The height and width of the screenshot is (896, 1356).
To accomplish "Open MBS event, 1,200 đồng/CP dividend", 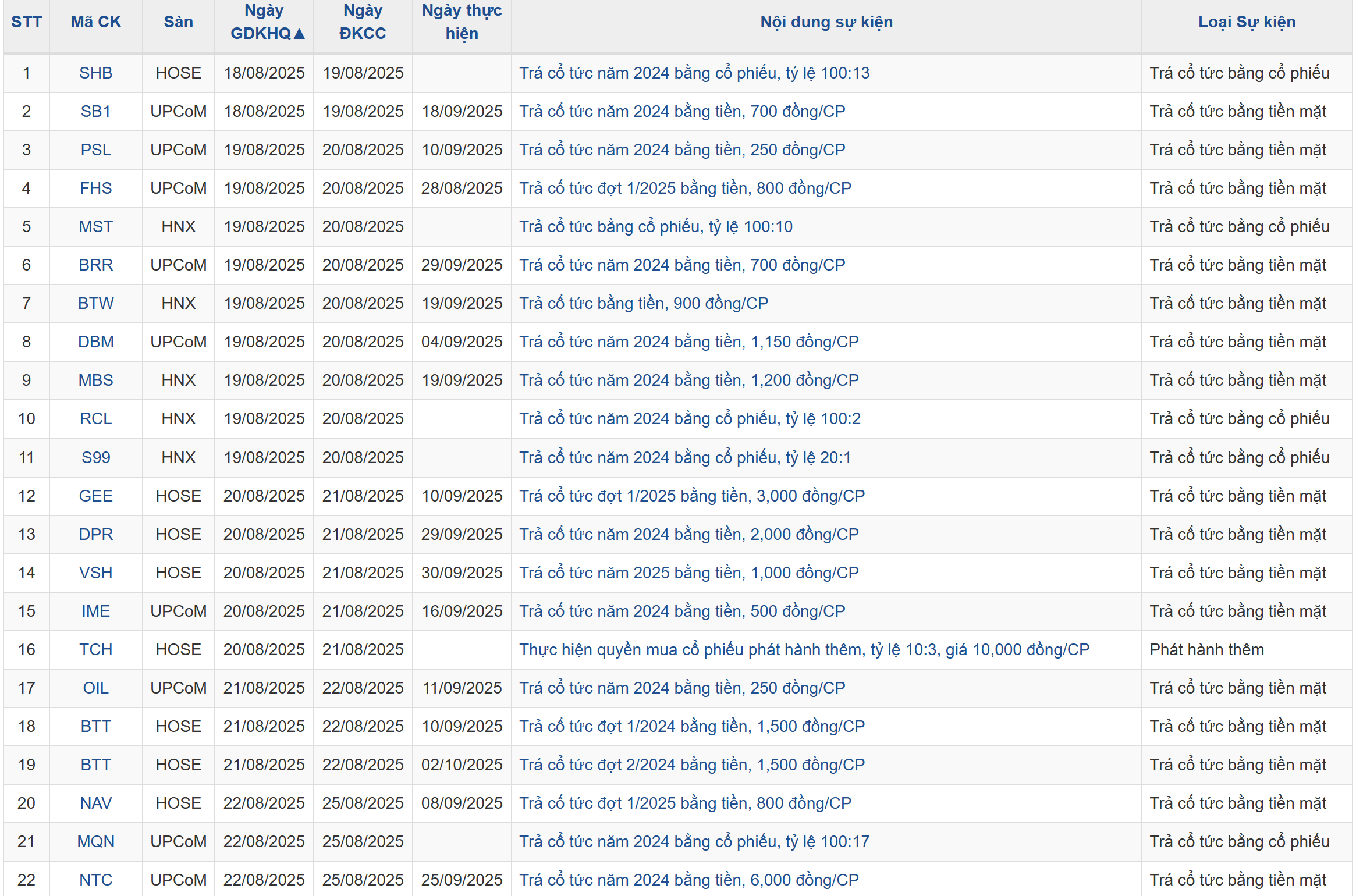I will (689, 381).
